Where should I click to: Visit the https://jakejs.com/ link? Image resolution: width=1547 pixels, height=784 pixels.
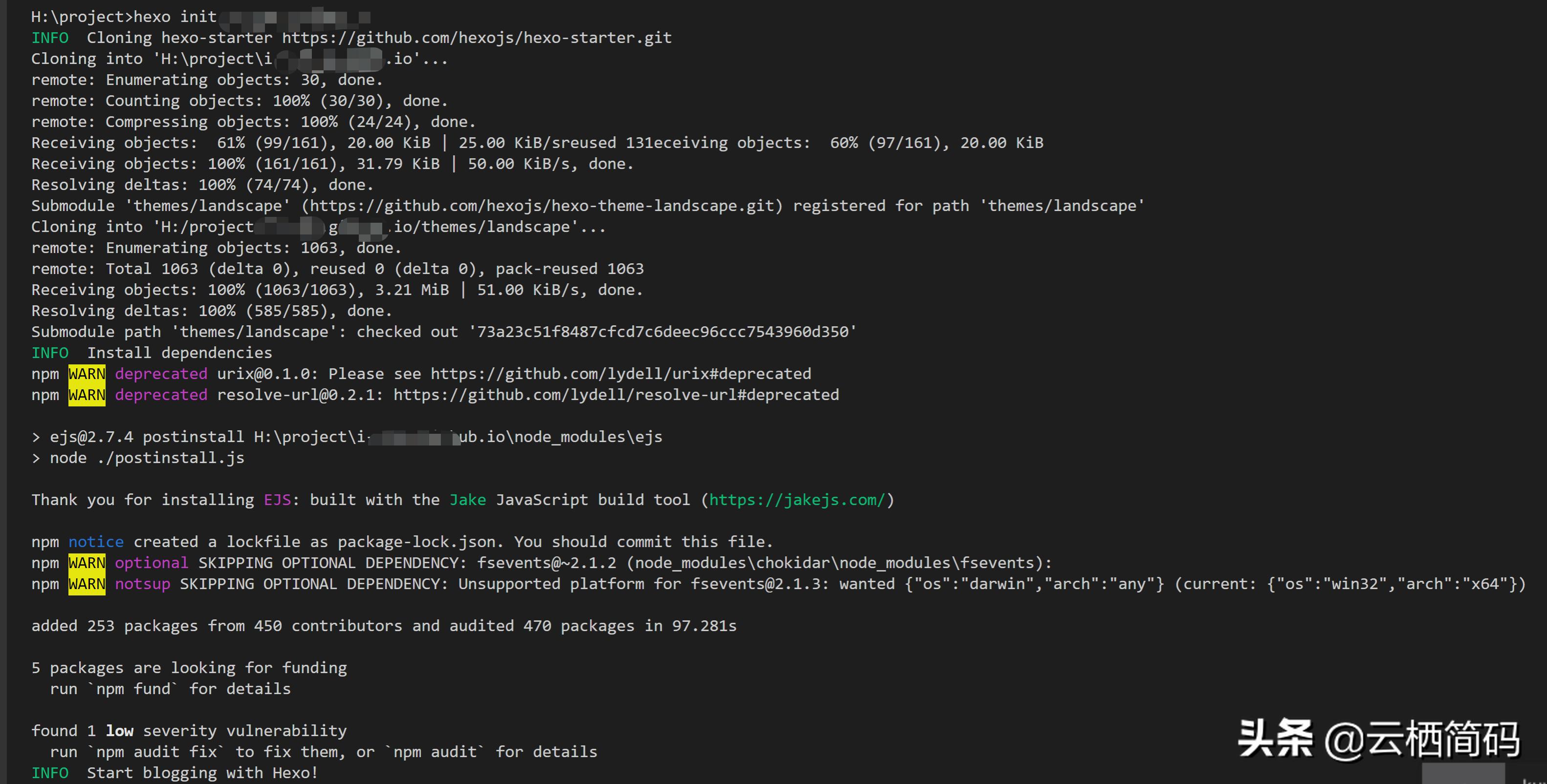(797, 500)
